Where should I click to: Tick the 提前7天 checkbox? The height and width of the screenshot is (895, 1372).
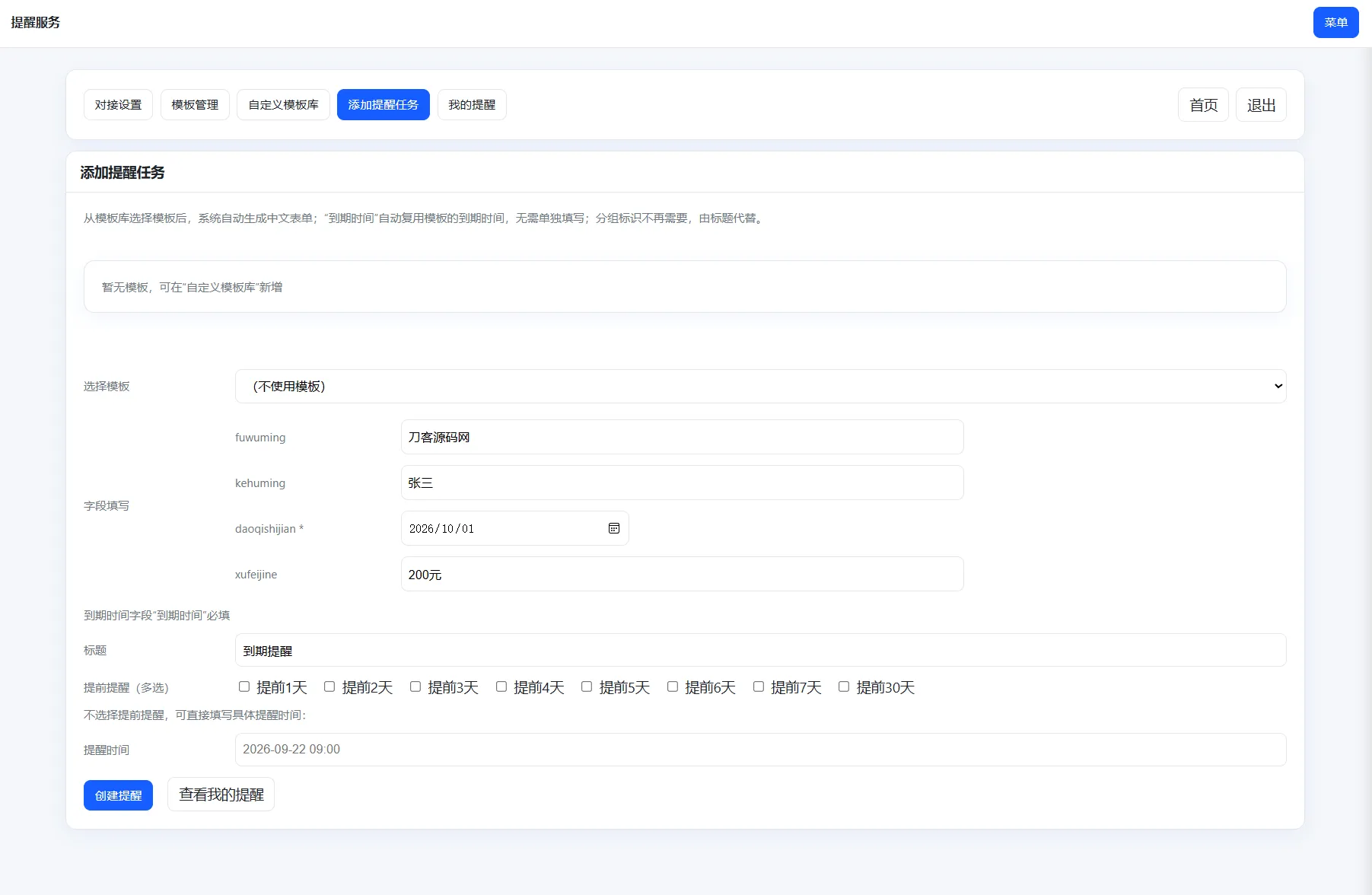(759, 686)
